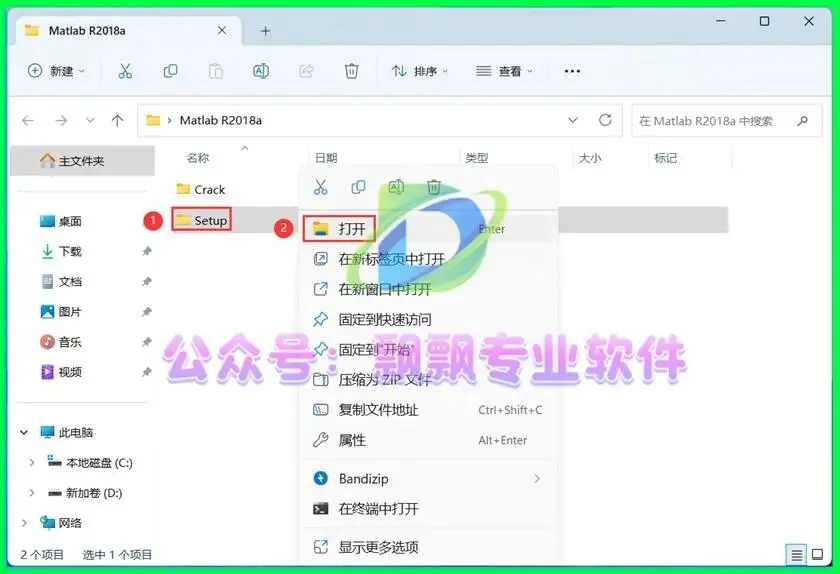Click the Copy icon in the context menu
The image size is (840, 574).
pos(358,187)
